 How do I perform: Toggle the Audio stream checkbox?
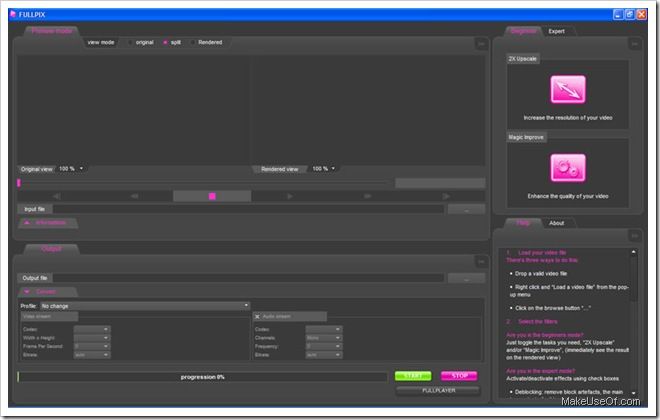click(257, 316)
